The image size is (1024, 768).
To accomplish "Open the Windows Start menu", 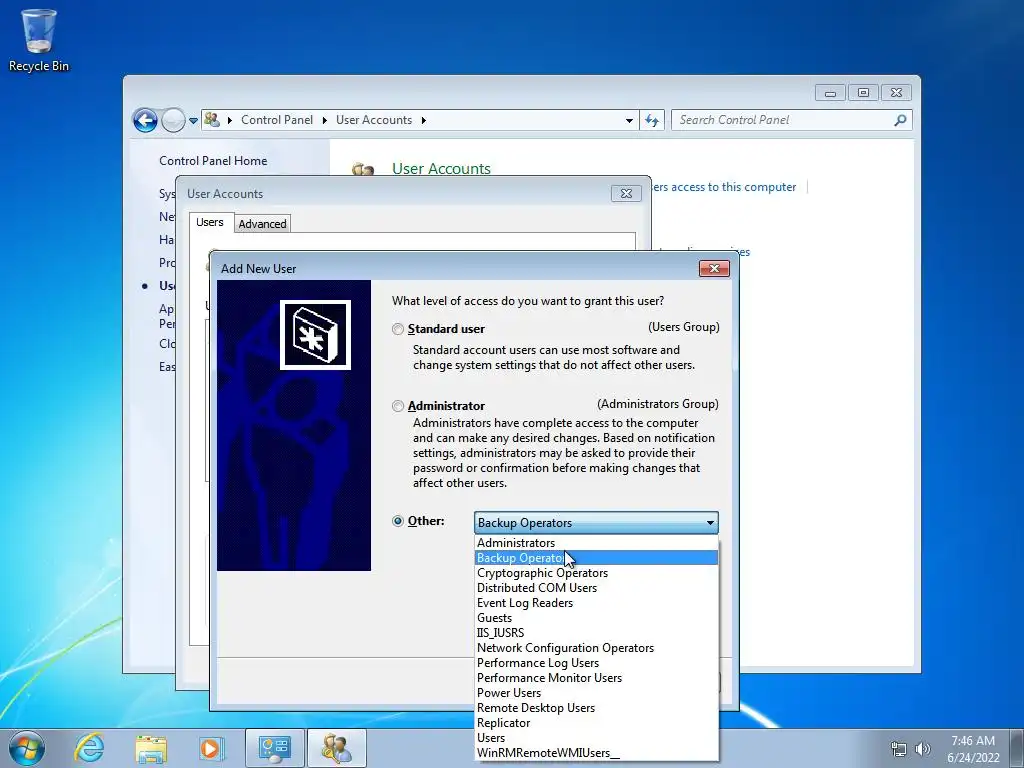I will pos(26,748).
